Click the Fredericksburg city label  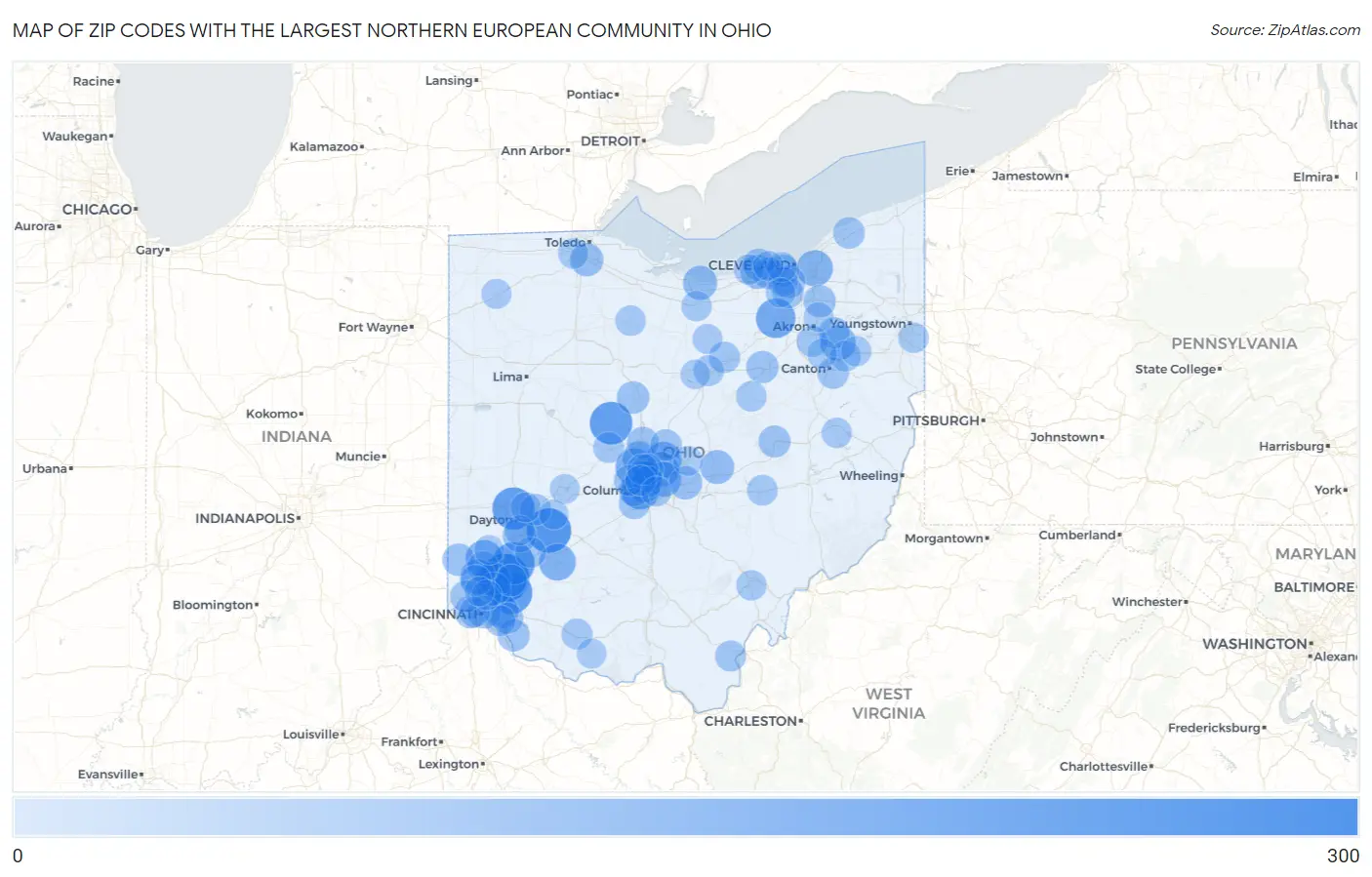click(x=1214, y=729)
